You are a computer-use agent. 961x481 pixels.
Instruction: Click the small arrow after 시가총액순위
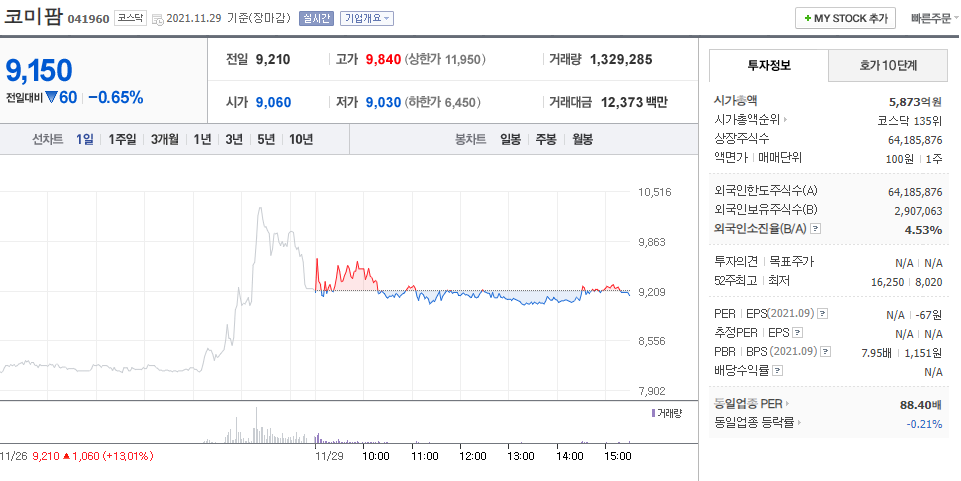(786, 119)
